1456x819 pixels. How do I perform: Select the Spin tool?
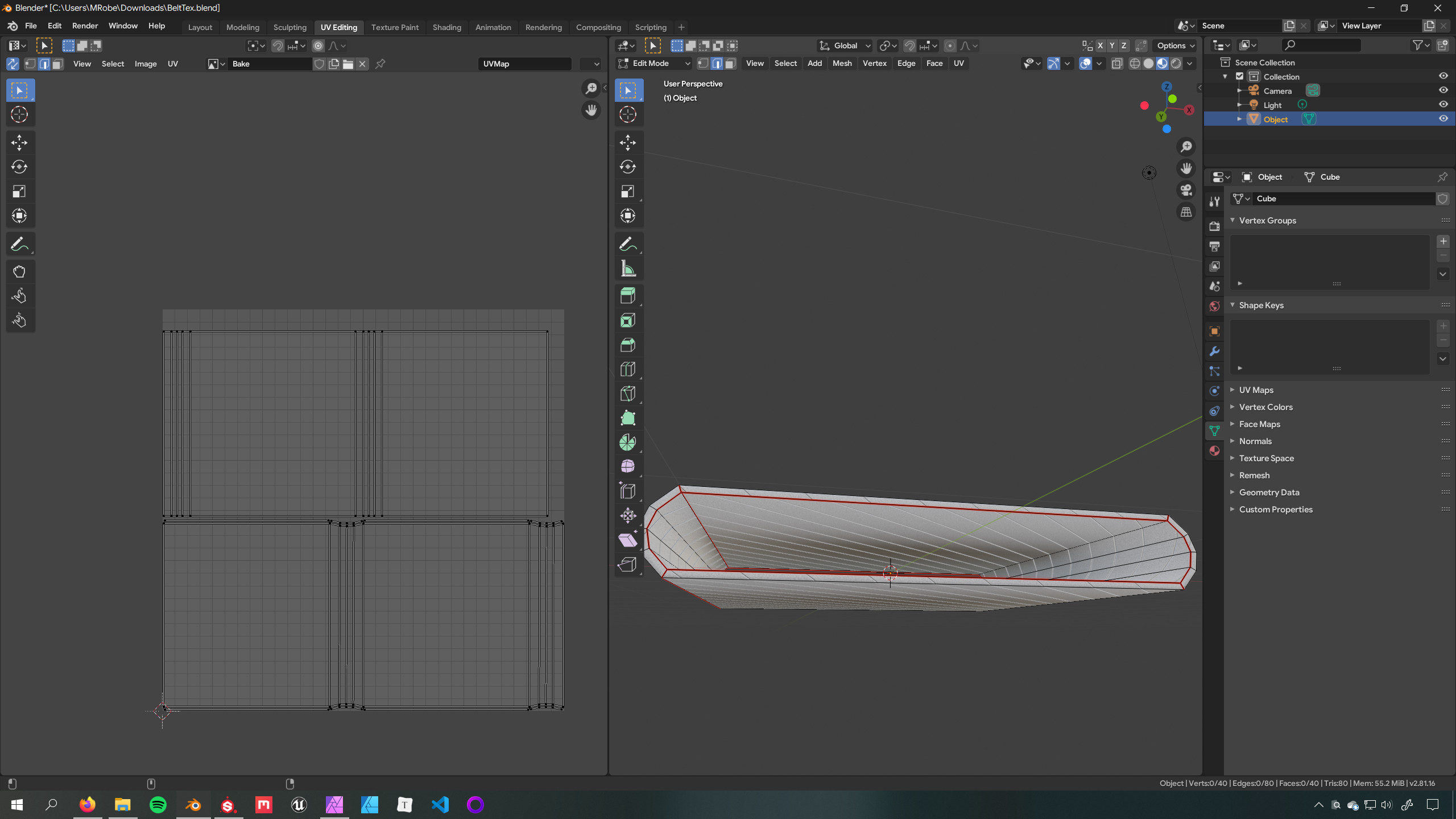628,443
